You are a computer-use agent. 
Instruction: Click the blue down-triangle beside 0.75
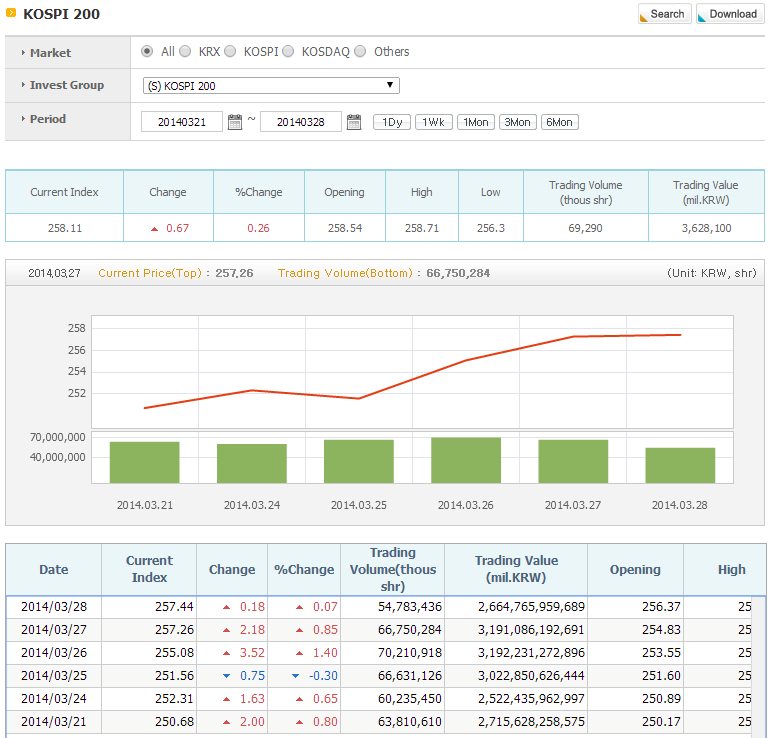click(226, 676)
